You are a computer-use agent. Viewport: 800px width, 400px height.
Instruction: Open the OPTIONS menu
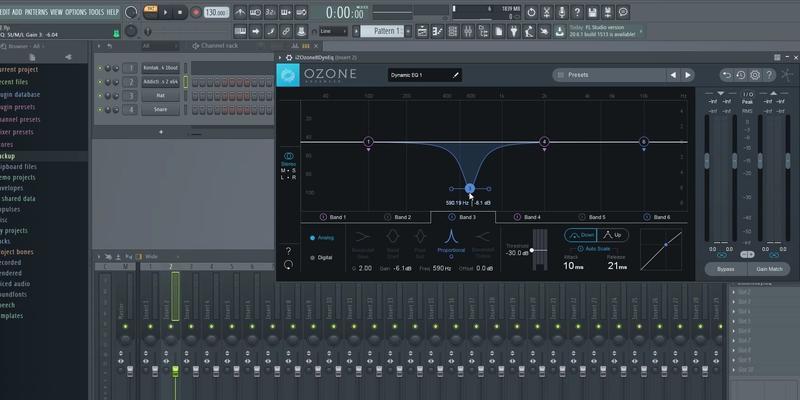pyautogui.click(x=76, y=12)
